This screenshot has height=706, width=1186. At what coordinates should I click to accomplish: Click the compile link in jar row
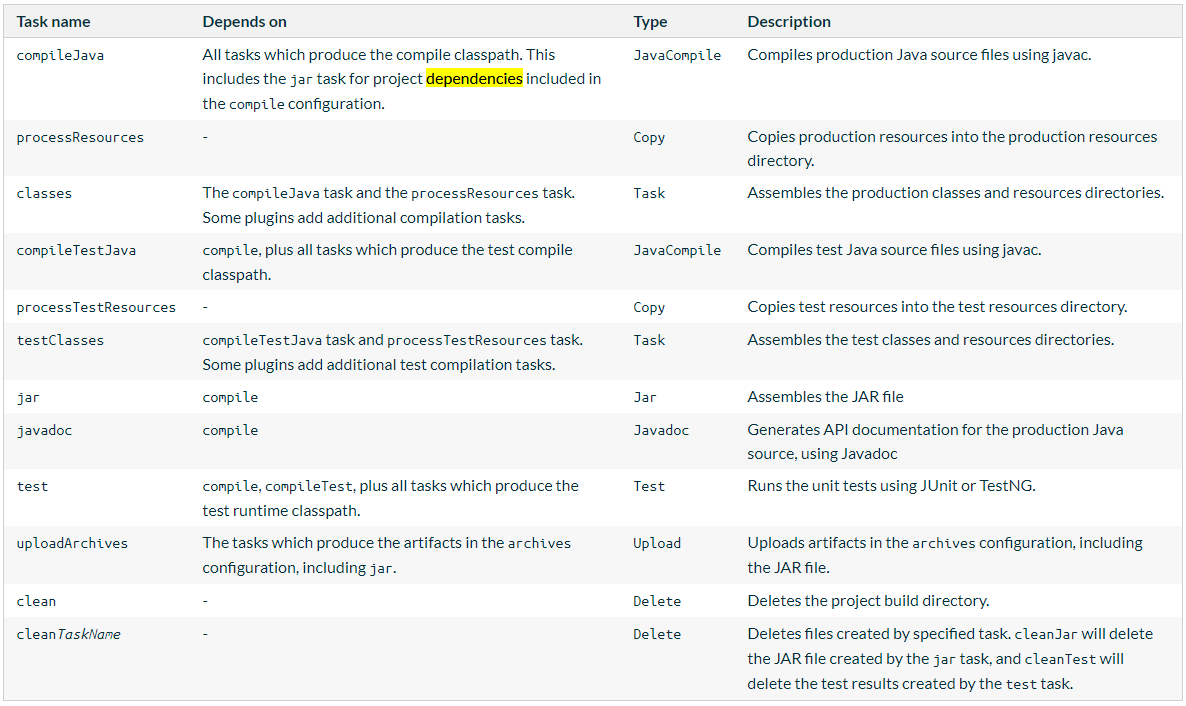point(230,397)
